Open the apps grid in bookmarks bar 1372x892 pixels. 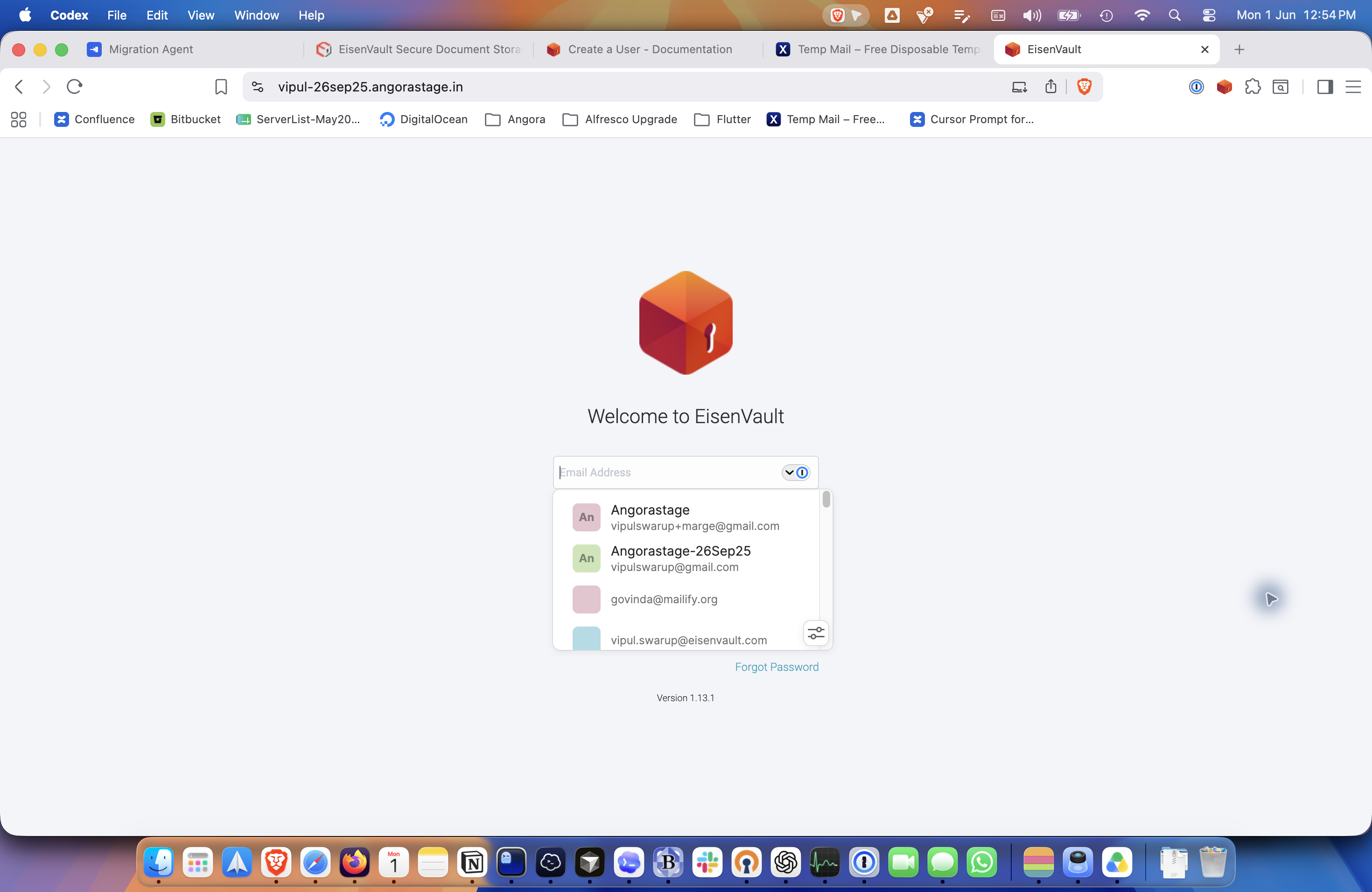[x=19, y=119]
